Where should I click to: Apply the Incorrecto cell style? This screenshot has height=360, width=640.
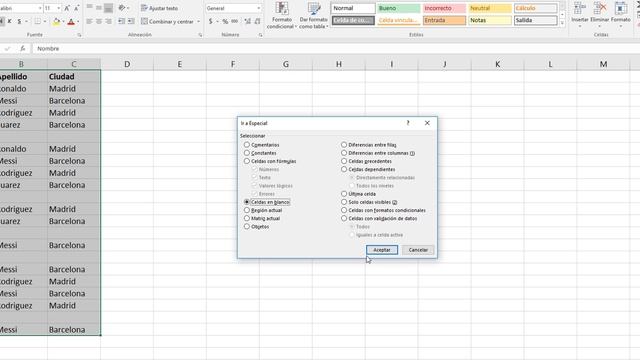[444, 8]
